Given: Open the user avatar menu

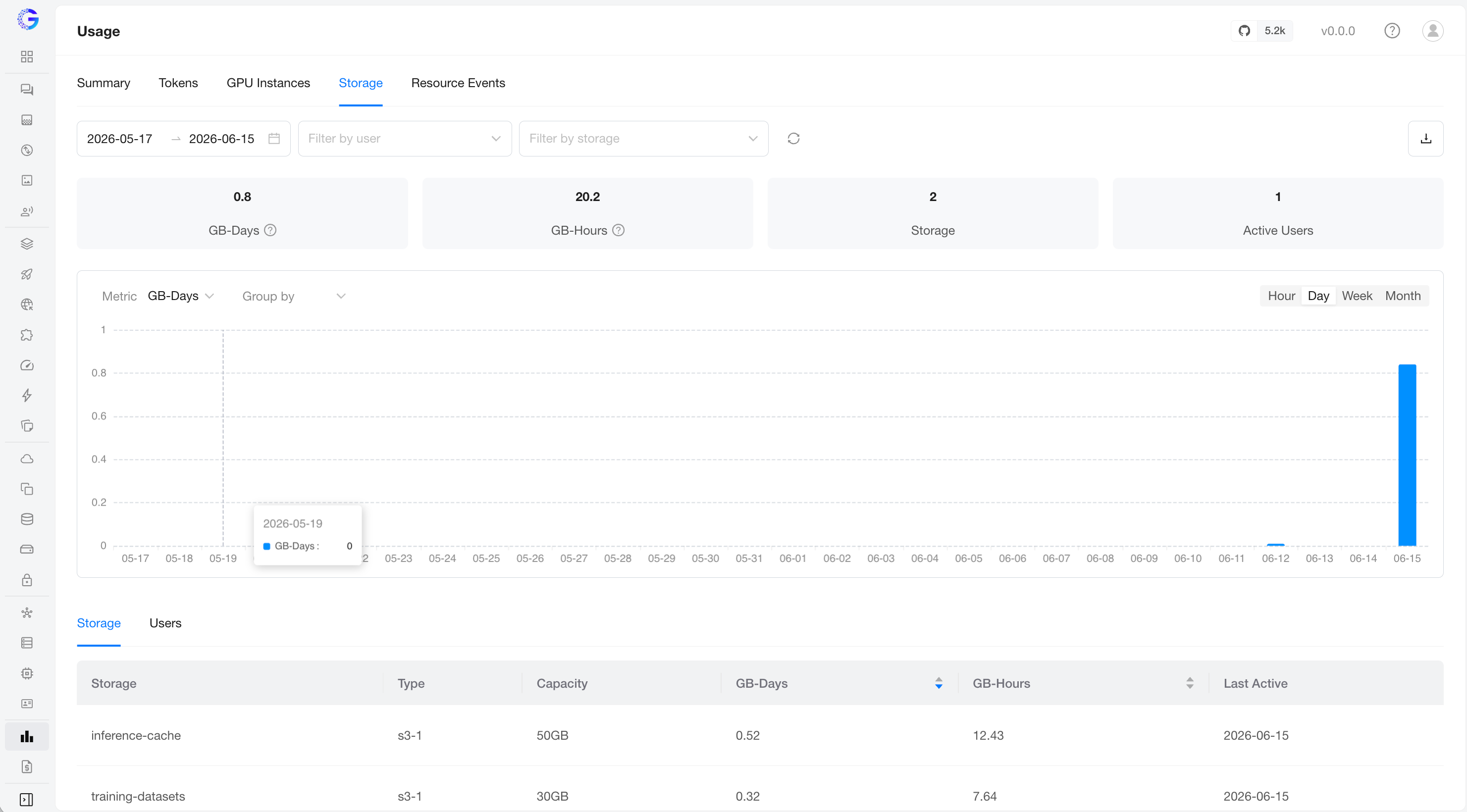Looking at the screenshot, I should coord(1432,31).
